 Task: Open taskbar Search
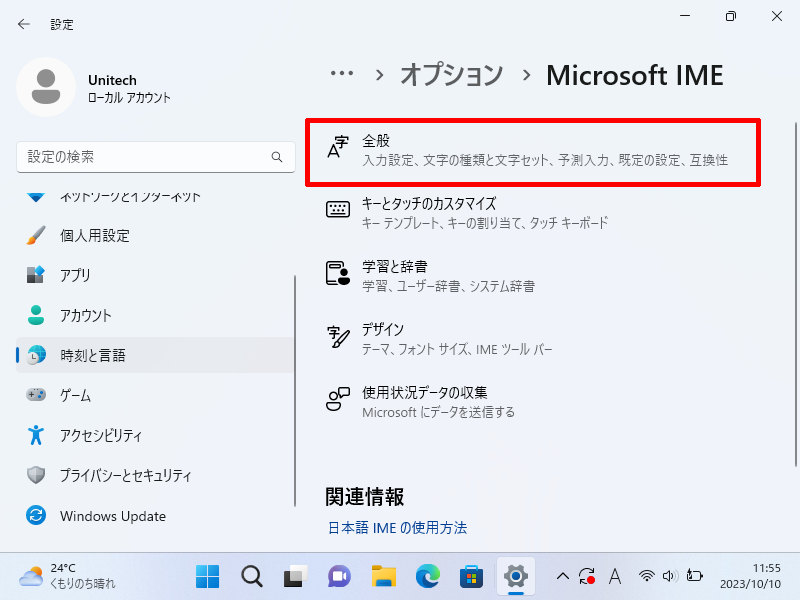[x=252, y=577]
